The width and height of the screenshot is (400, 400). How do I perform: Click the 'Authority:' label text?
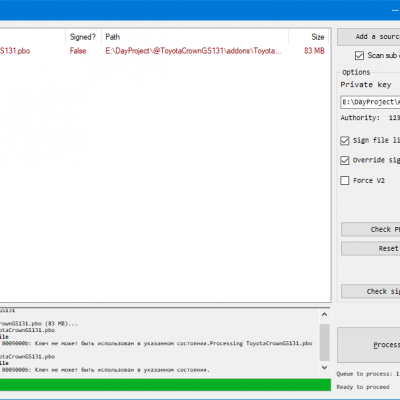click(x=360, y=118)
